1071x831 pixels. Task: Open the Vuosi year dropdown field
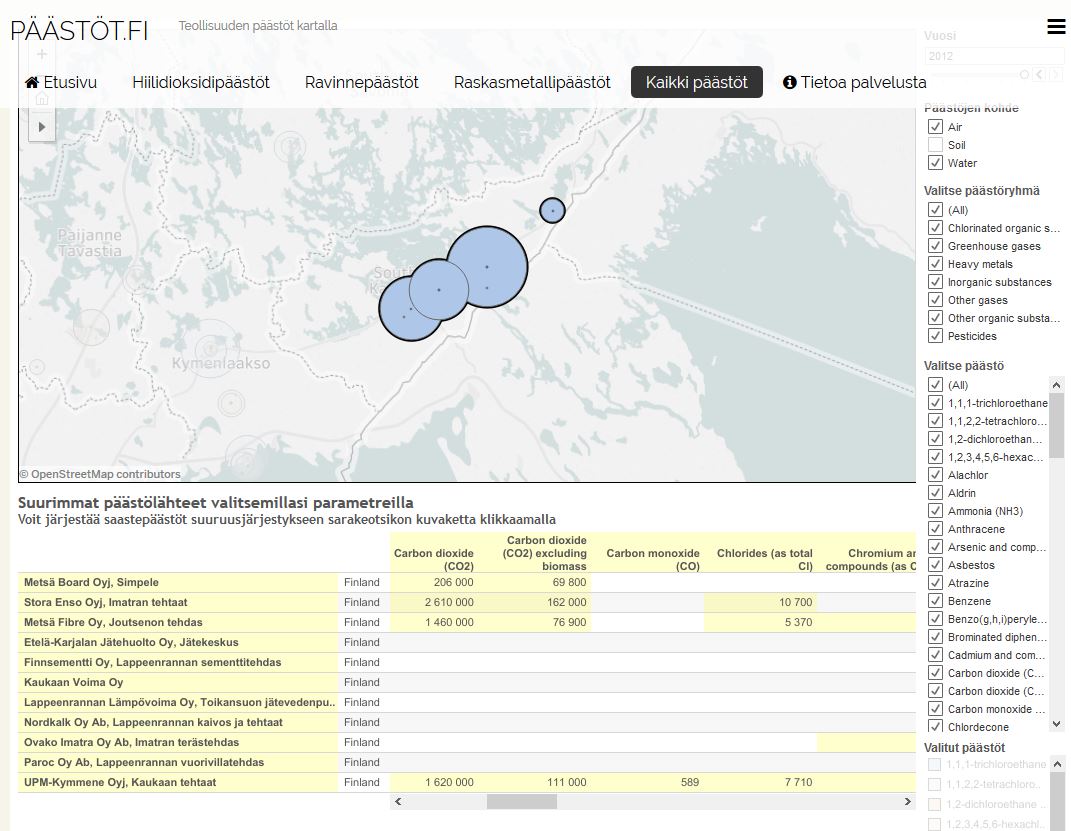tap(993, 56)
